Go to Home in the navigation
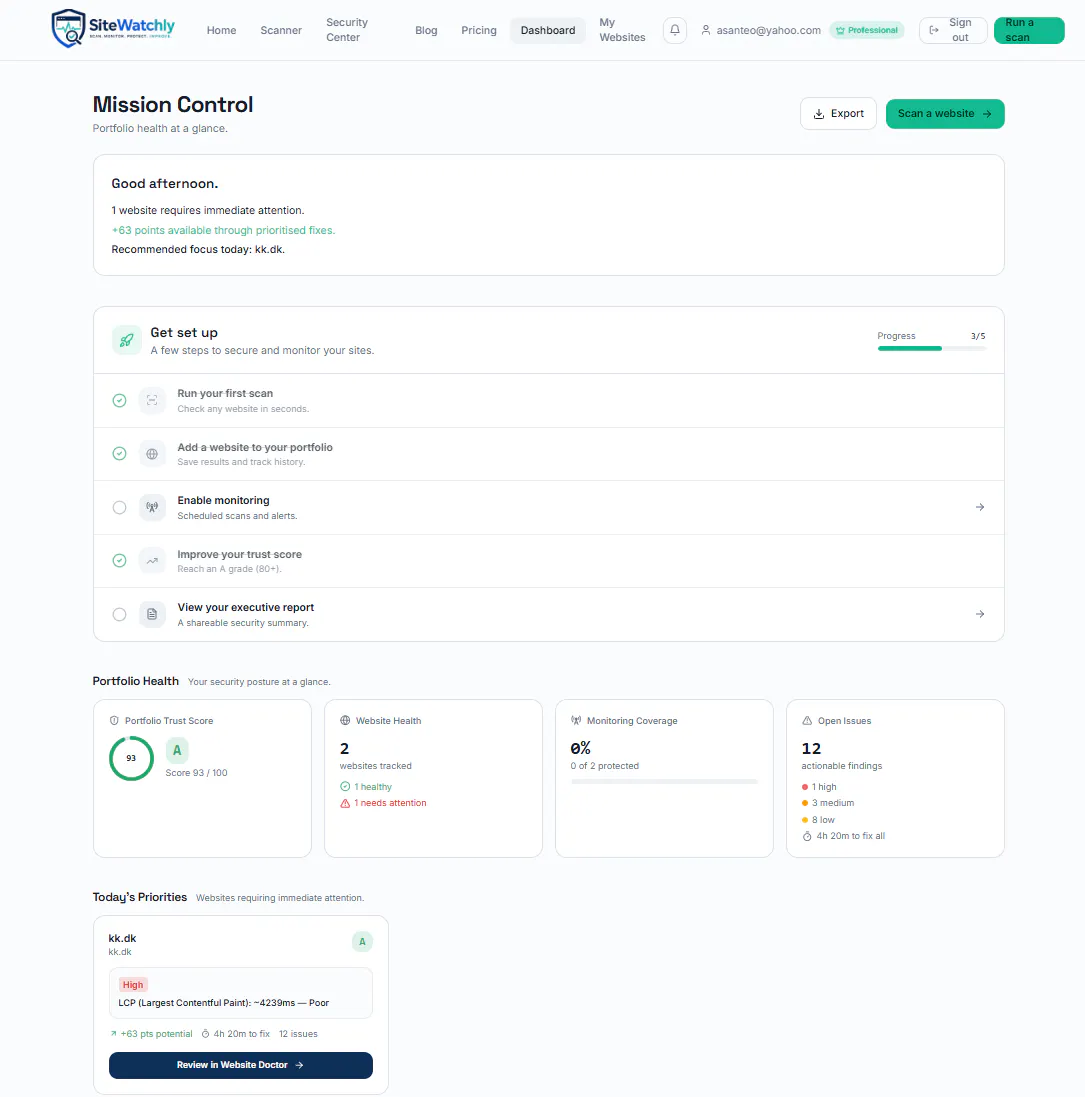 point(221,30)
